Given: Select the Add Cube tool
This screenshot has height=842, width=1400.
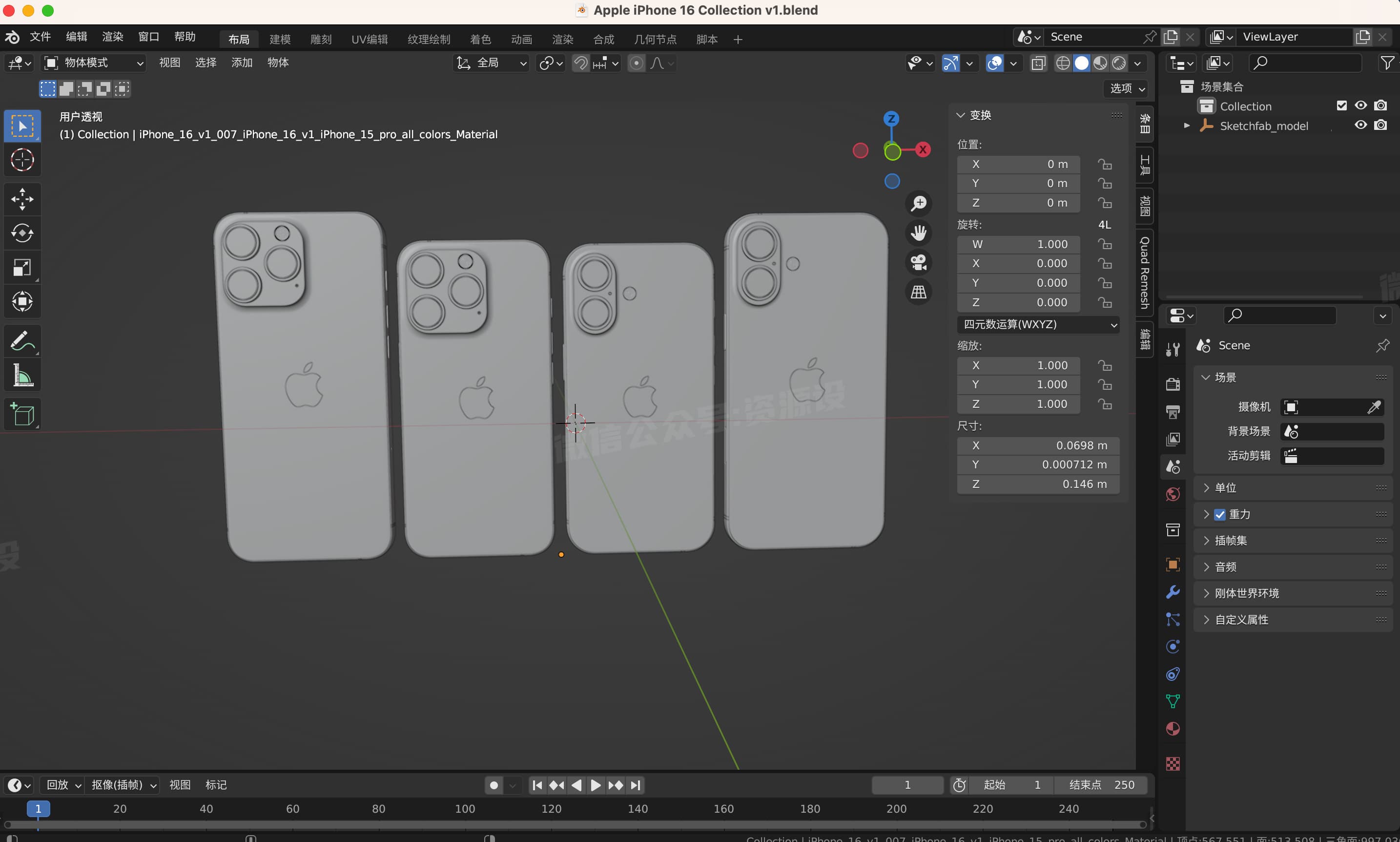Looking at the screenshot, I should coord(22,414).
